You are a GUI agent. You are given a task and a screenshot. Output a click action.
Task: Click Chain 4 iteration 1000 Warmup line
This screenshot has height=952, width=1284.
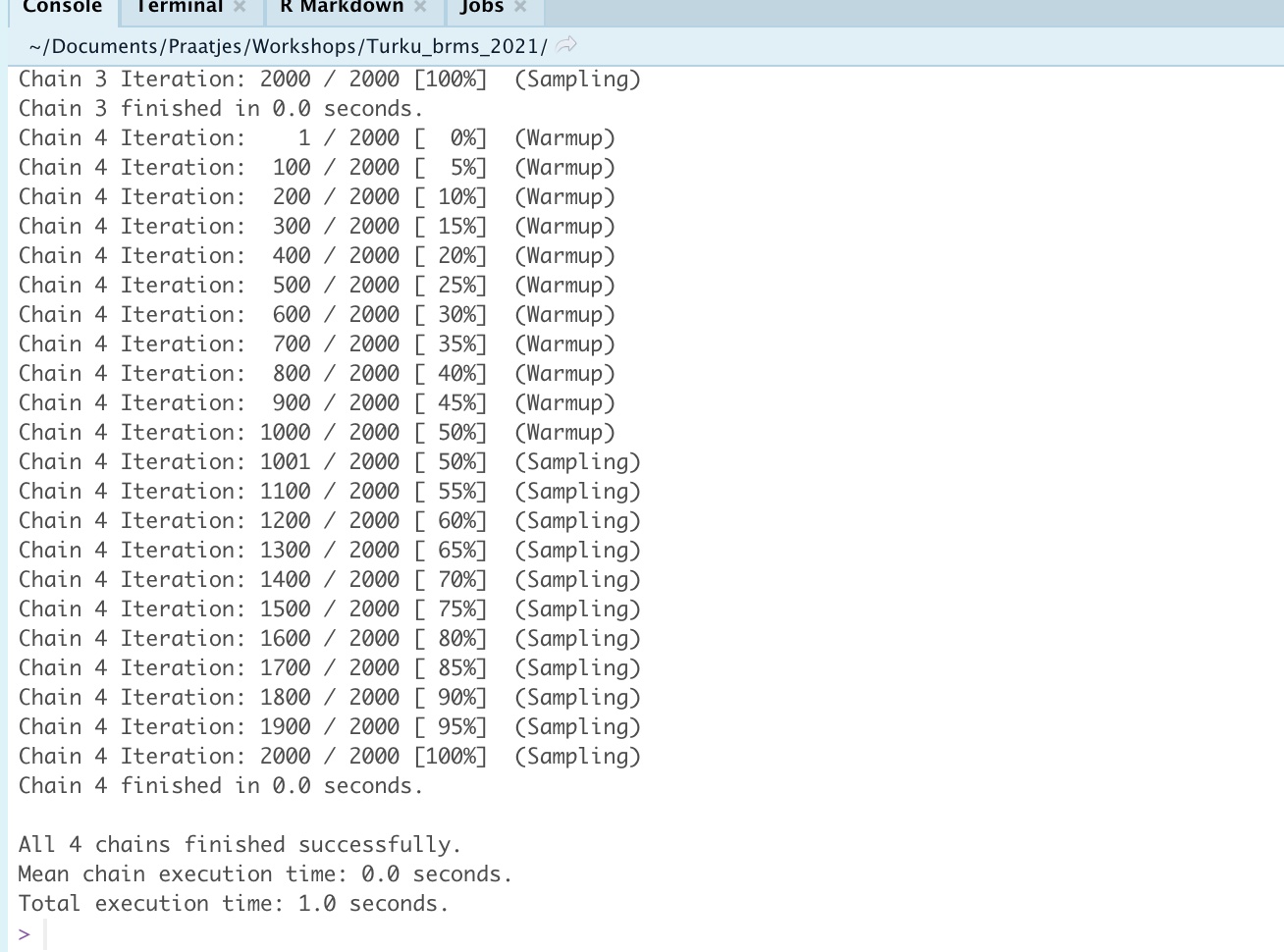tap(316, 433)
